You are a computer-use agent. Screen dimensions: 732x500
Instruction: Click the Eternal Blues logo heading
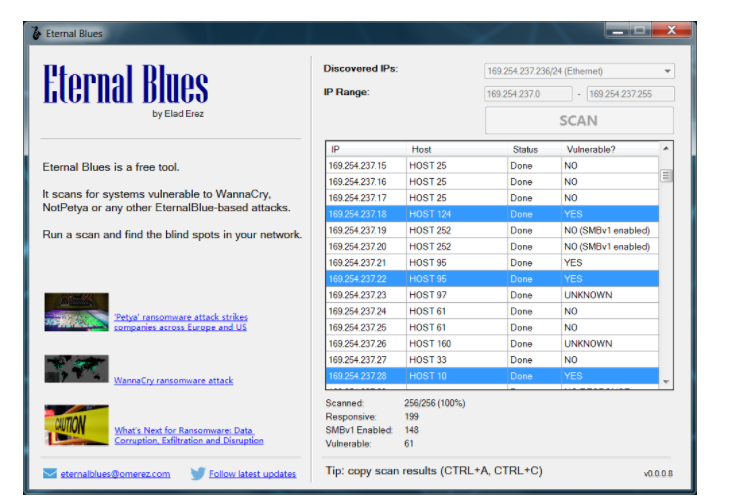click(x=126, y=84)
